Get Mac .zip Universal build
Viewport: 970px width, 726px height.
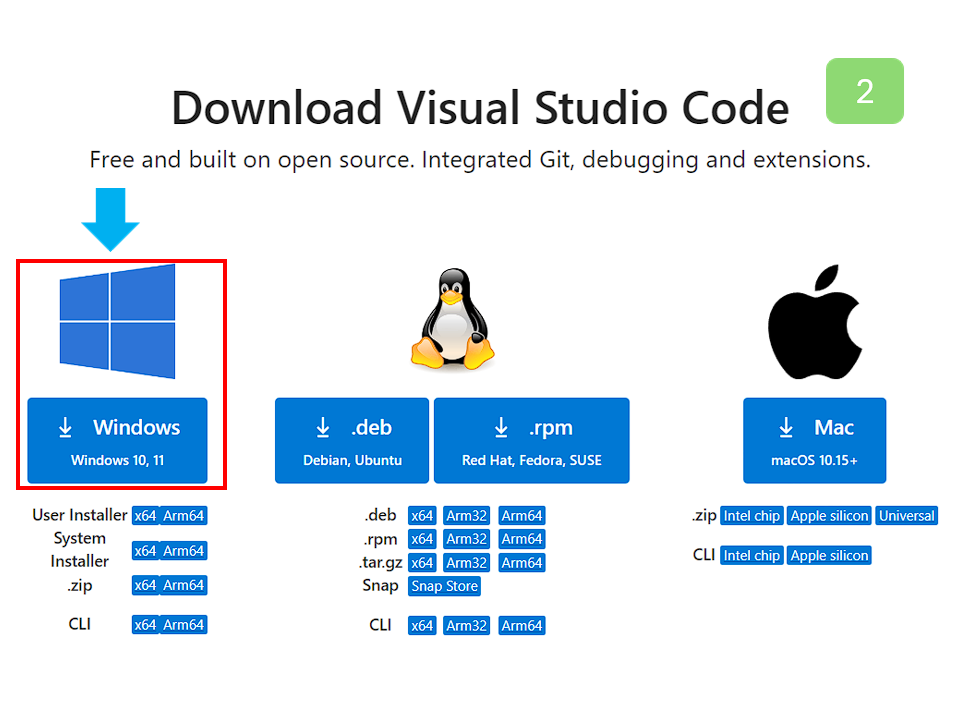tap(907, 516)
